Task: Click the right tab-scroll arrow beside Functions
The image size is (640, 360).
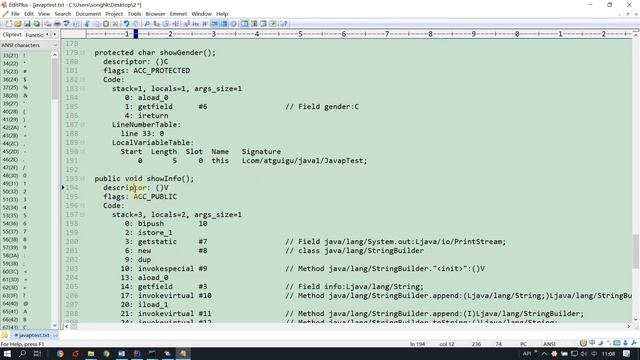Action: coord(55,35)
